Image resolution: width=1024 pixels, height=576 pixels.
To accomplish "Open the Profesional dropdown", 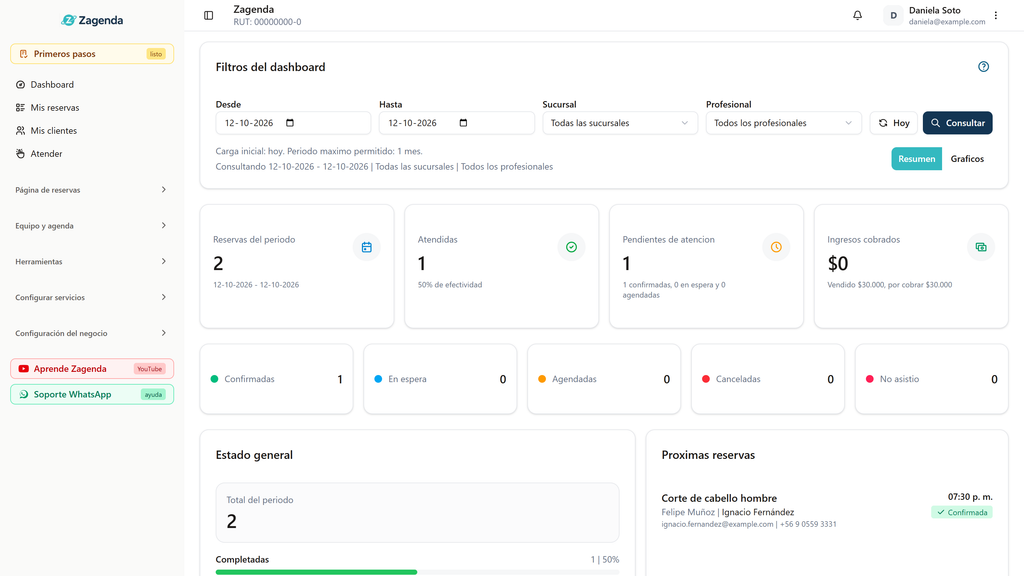I will pyautogui.click(x=783, y=123).
